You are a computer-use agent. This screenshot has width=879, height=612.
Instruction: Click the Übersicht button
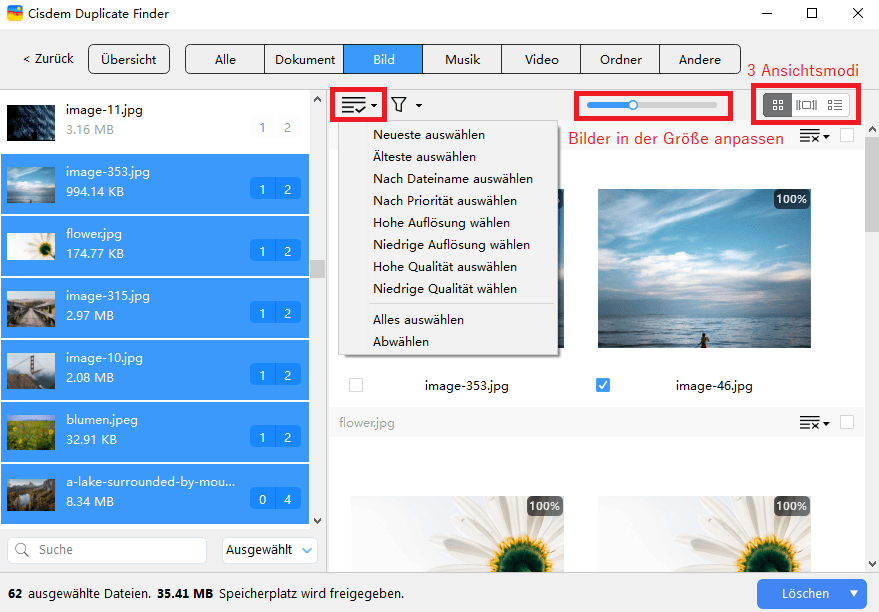pos(129,60)
